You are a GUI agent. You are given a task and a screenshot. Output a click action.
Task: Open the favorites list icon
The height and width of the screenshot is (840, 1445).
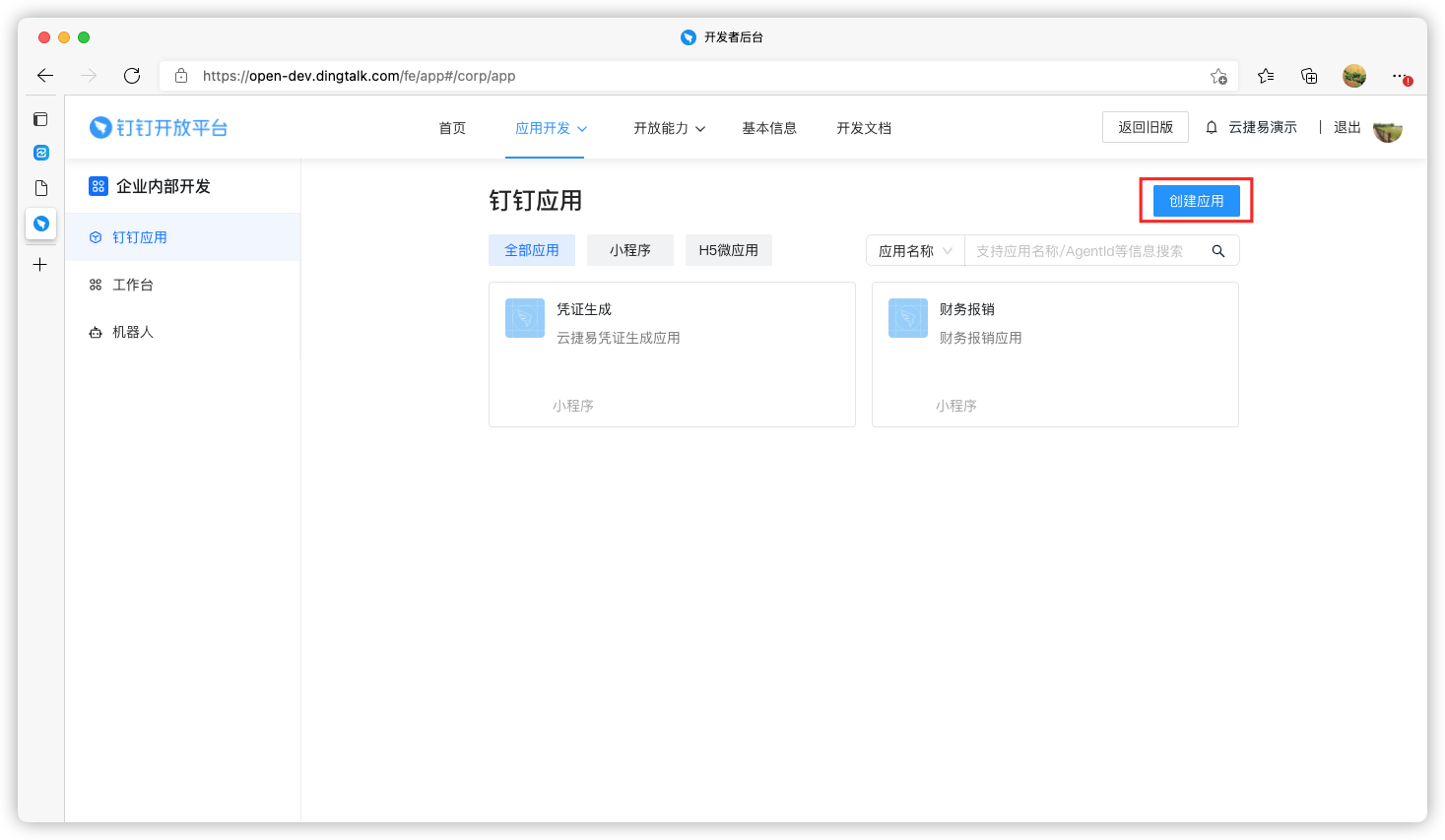point(1266,76)
